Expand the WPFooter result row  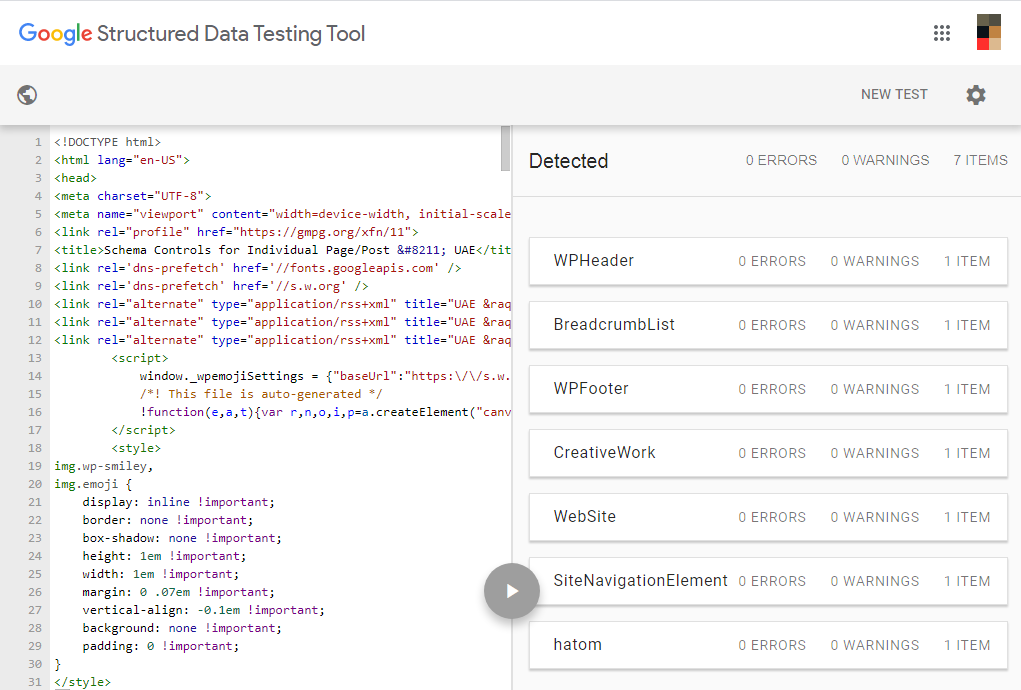[x=767, y=389]
